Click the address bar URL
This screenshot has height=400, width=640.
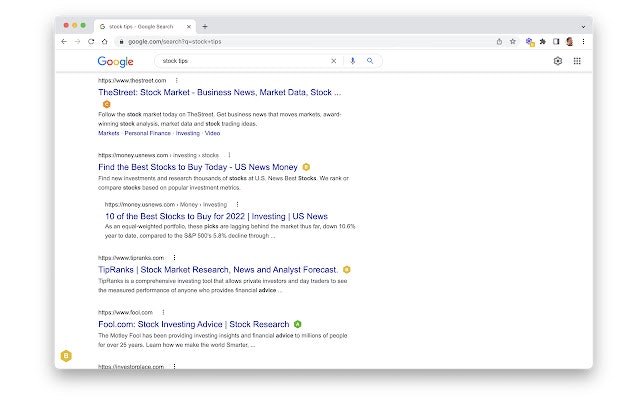click(175, 42)
